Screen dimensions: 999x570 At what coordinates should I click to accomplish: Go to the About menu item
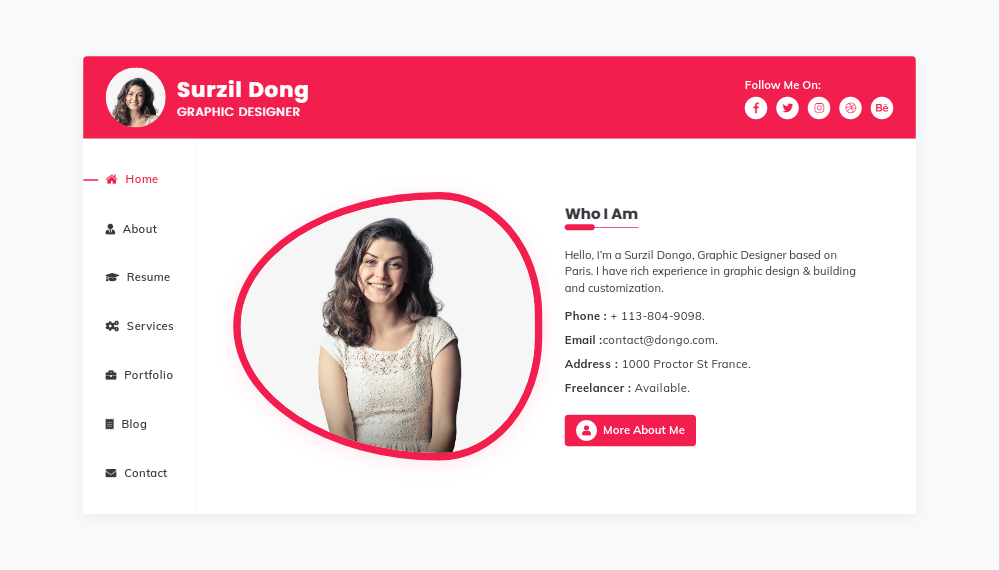tap(139, 229)
